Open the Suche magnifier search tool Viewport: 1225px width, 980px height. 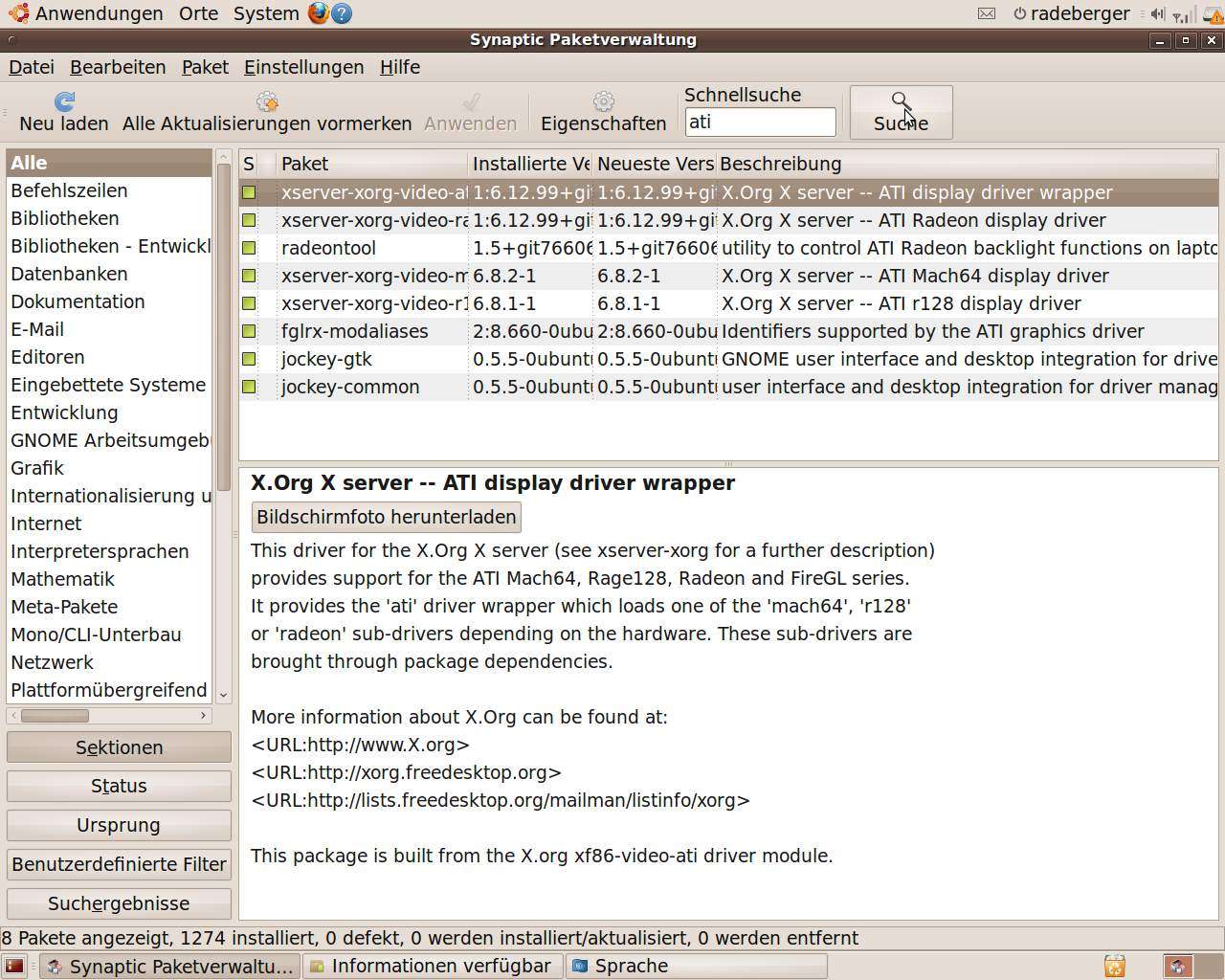901,112
